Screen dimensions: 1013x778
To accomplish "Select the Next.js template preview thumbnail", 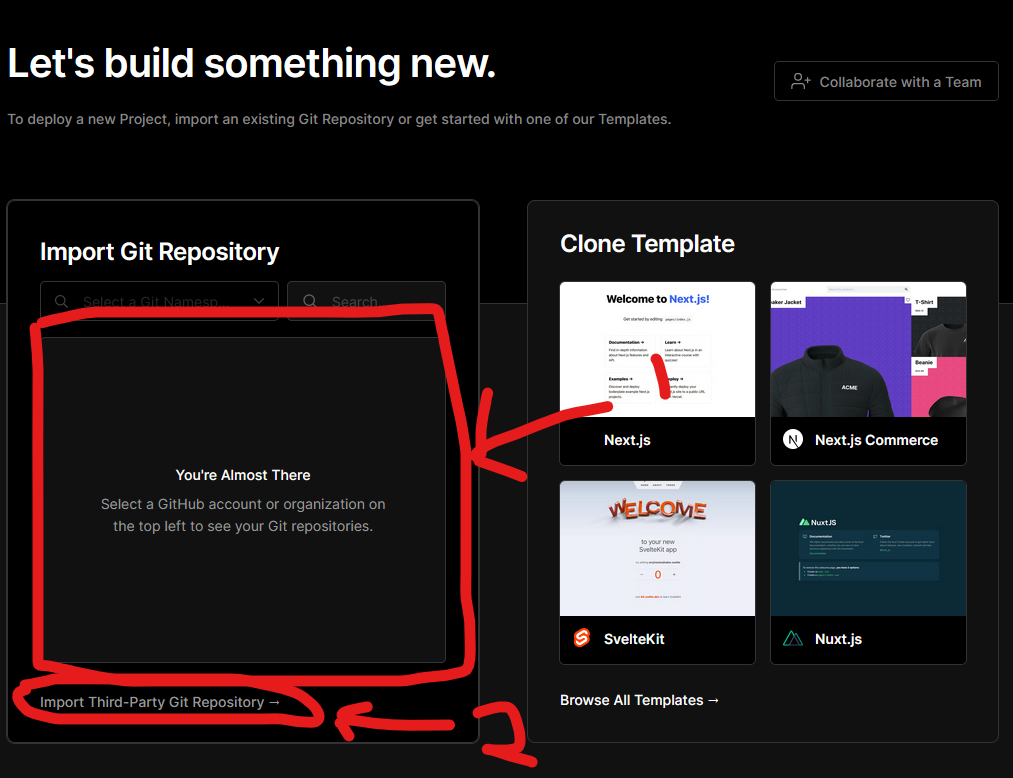I will (x=657, y=350).
